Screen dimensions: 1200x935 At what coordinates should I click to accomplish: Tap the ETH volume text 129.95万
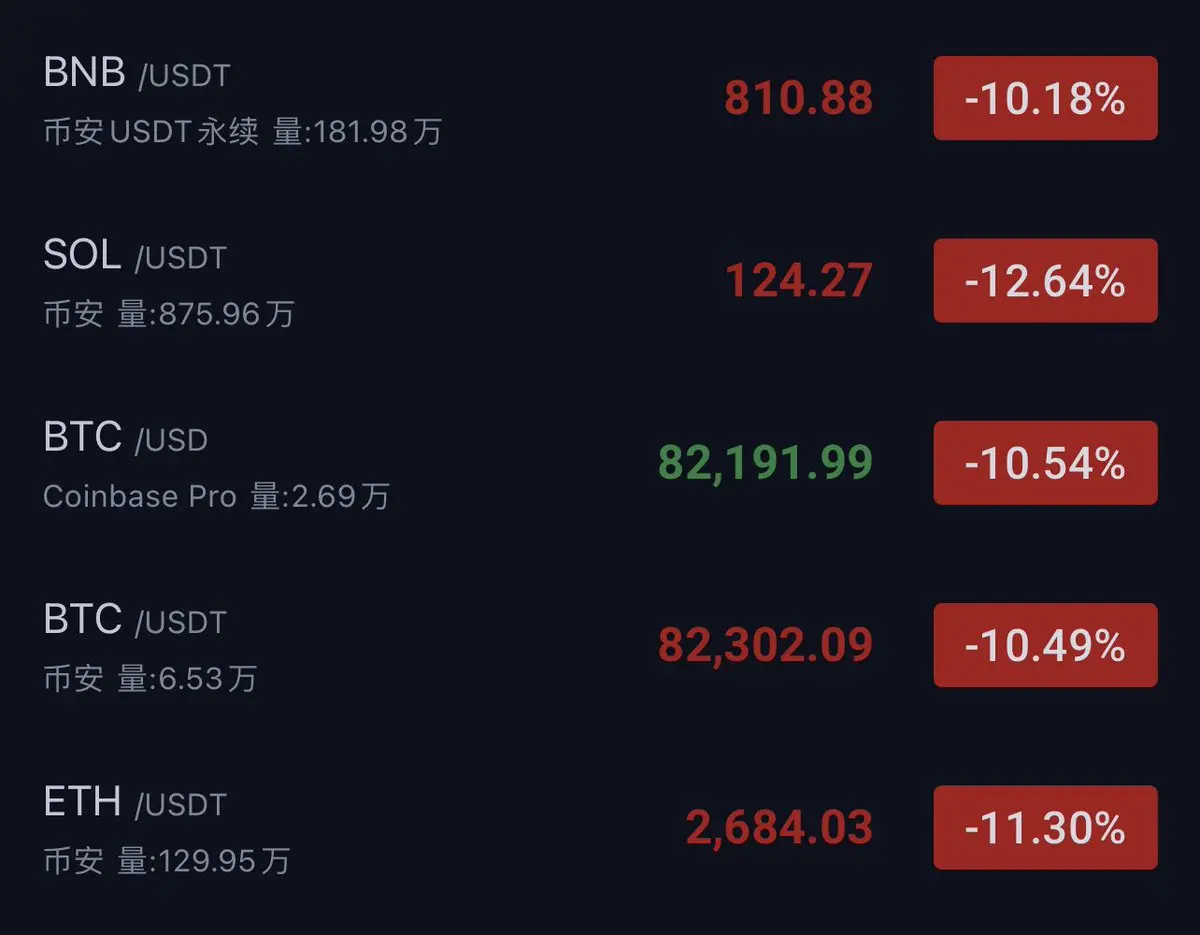coord(204,861)
